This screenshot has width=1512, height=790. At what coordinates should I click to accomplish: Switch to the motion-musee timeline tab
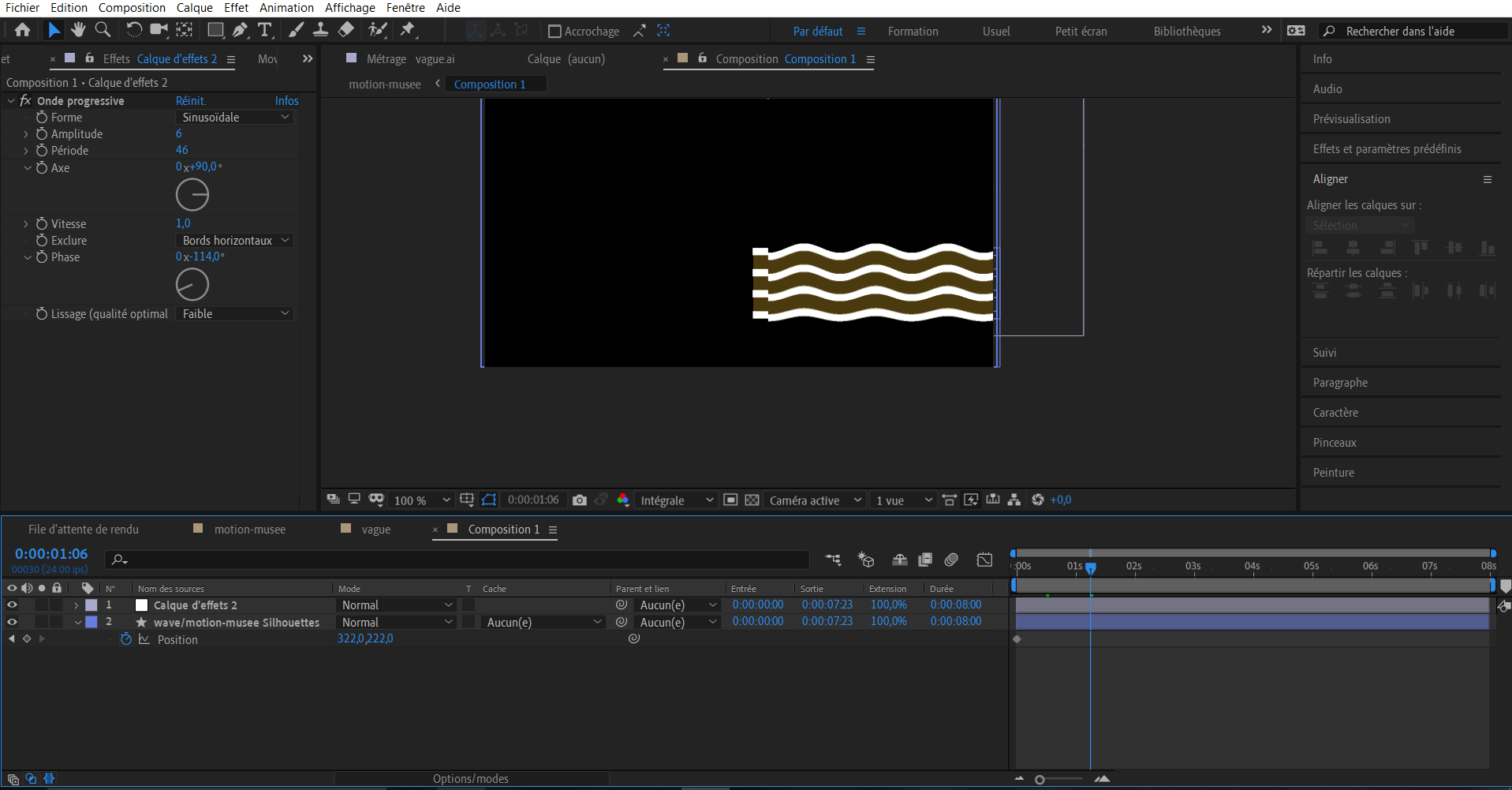249,530
